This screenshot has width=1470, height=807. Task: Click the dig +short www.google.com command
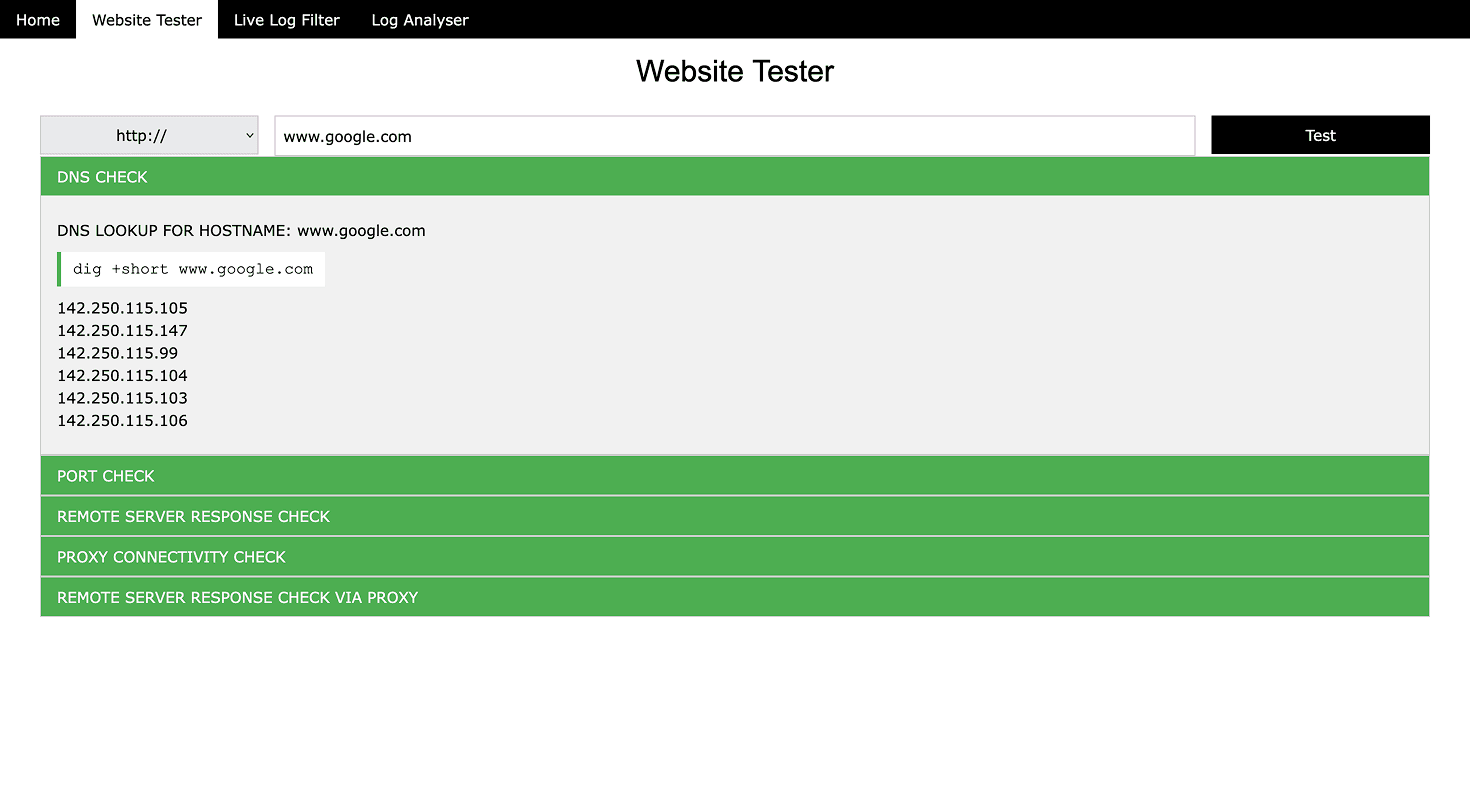[x=191, y=269]
